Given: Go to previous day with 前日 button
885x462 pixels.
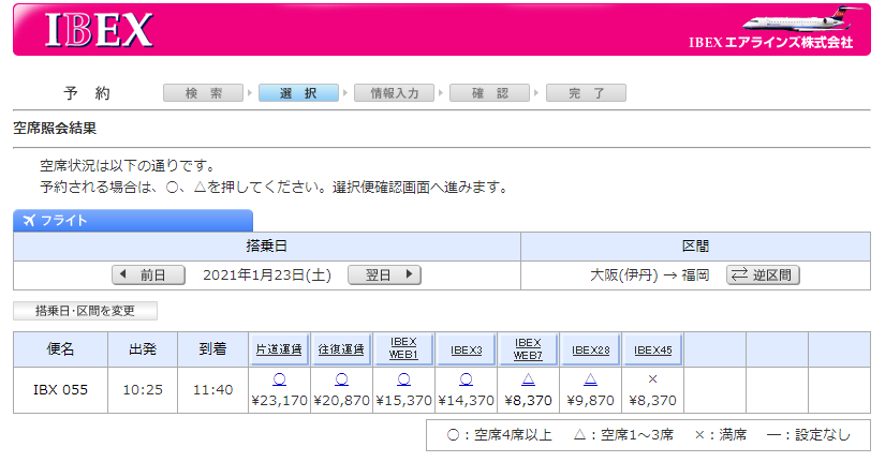Looking at the screenshot, I should 148,275.
